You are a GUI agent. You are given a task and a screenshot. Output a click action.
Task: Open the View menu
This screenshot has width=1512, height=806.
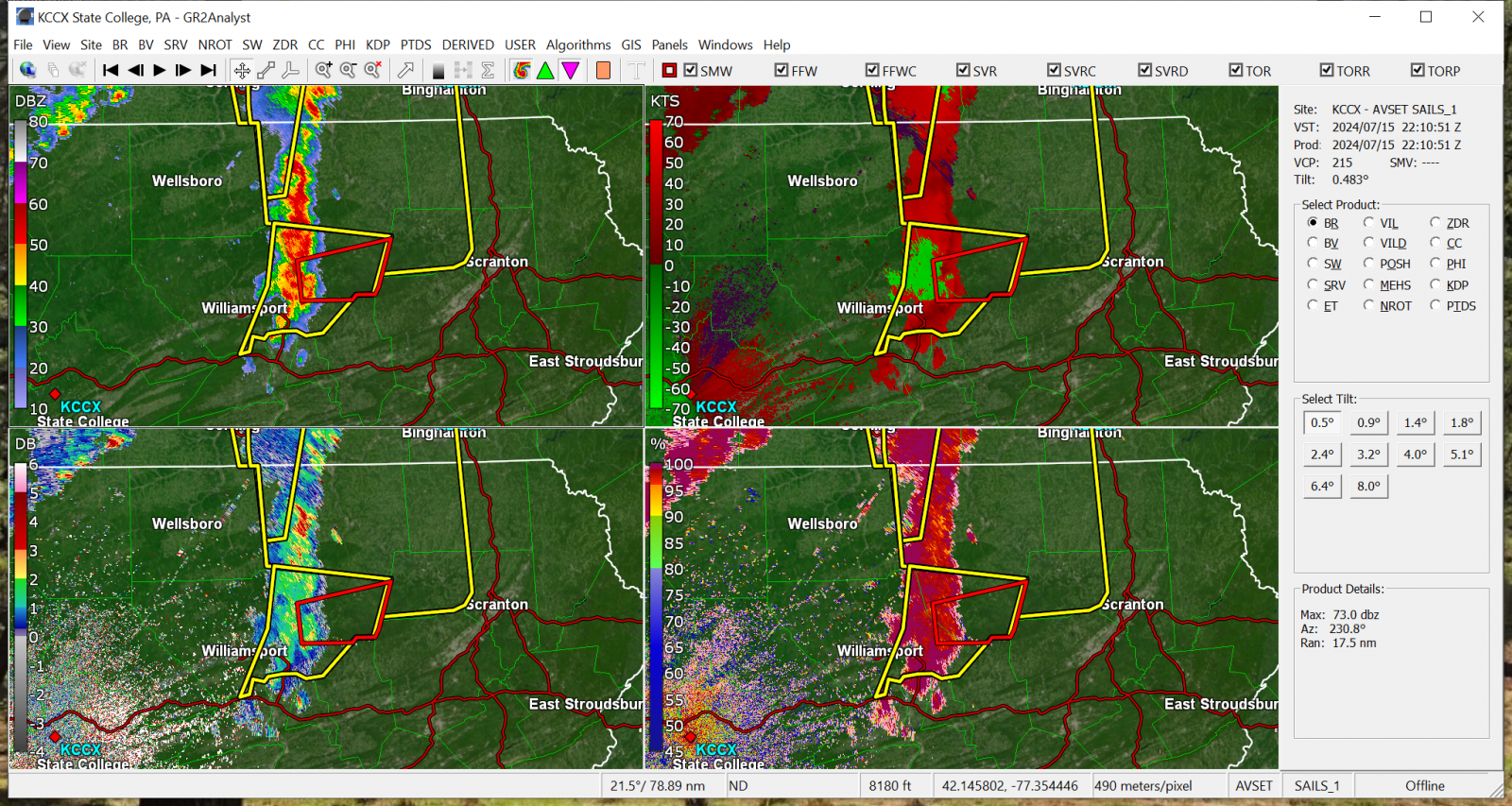pyautogui.click(x=56, y=44)
